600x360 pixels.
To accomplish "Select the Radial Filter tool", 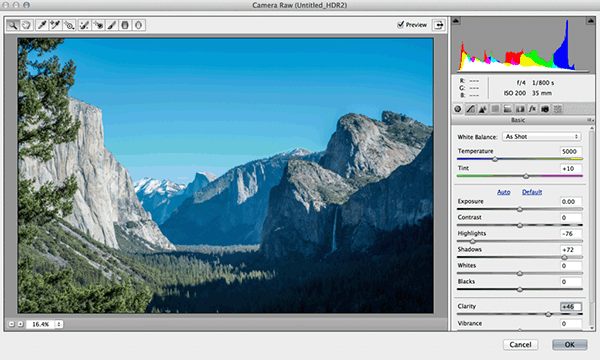I will pyautogui.click(x=139, y=25).
